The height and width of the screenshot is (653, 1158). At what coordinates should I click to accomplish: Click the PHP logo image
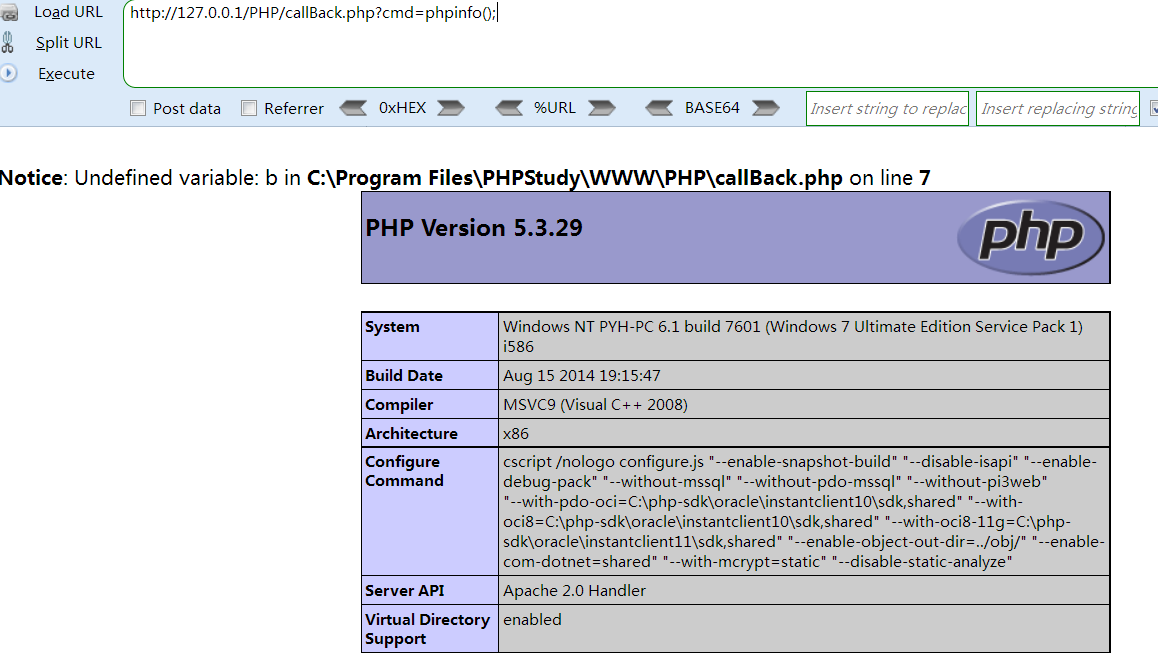point(1030,237)
